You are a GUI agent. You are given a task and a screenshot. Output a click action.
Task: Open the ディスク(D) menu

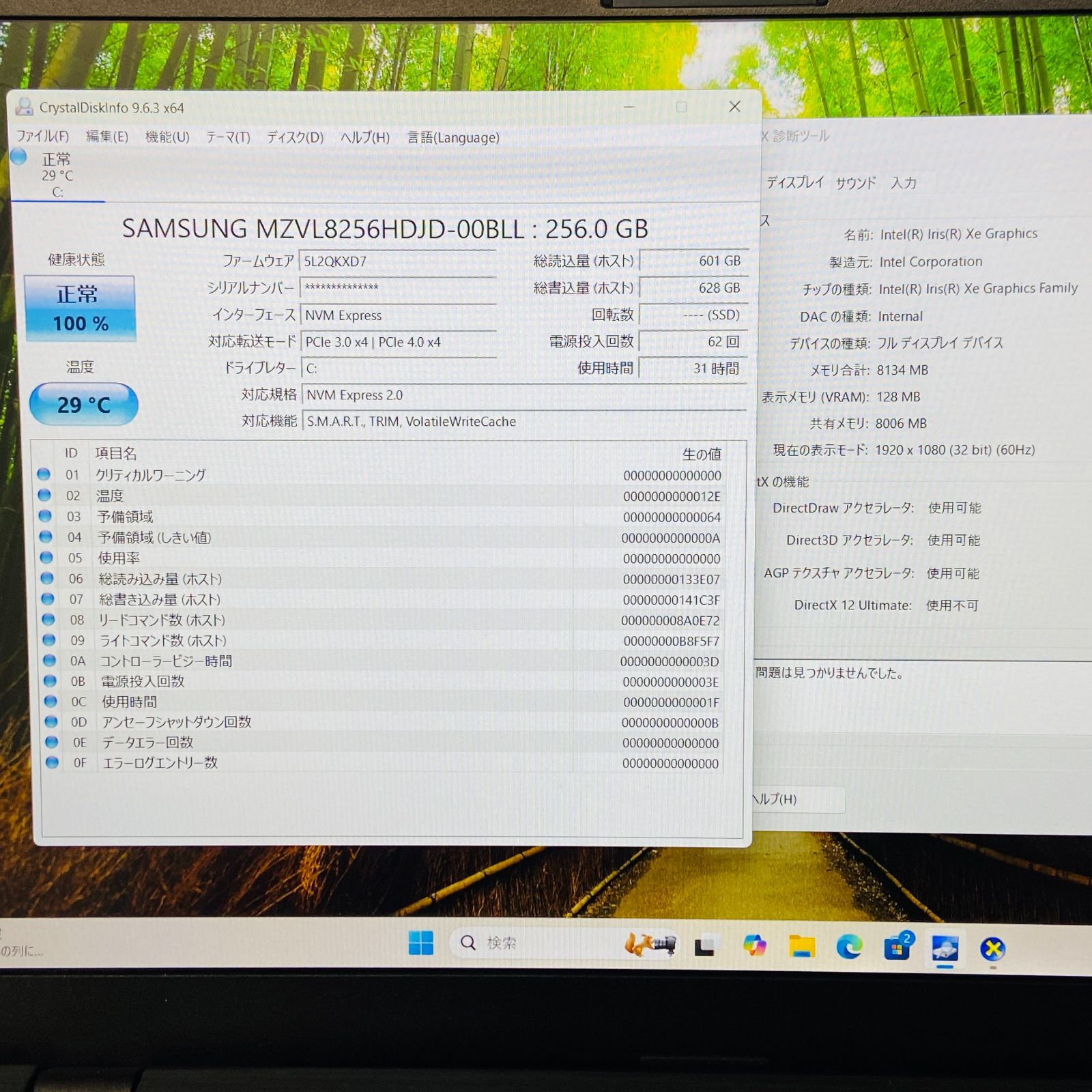pos(295,137)
